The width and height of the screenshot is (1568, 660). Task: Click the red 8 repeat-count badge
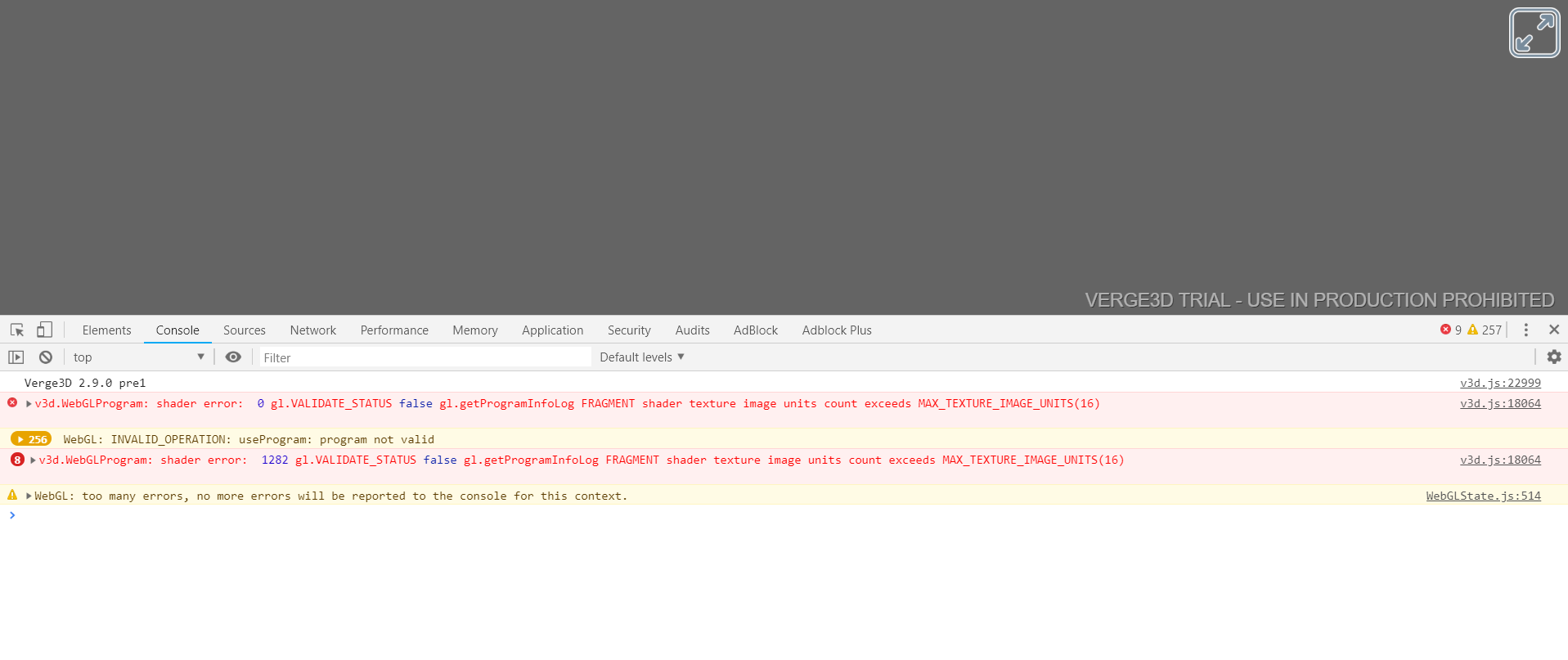tap(17, 460)
